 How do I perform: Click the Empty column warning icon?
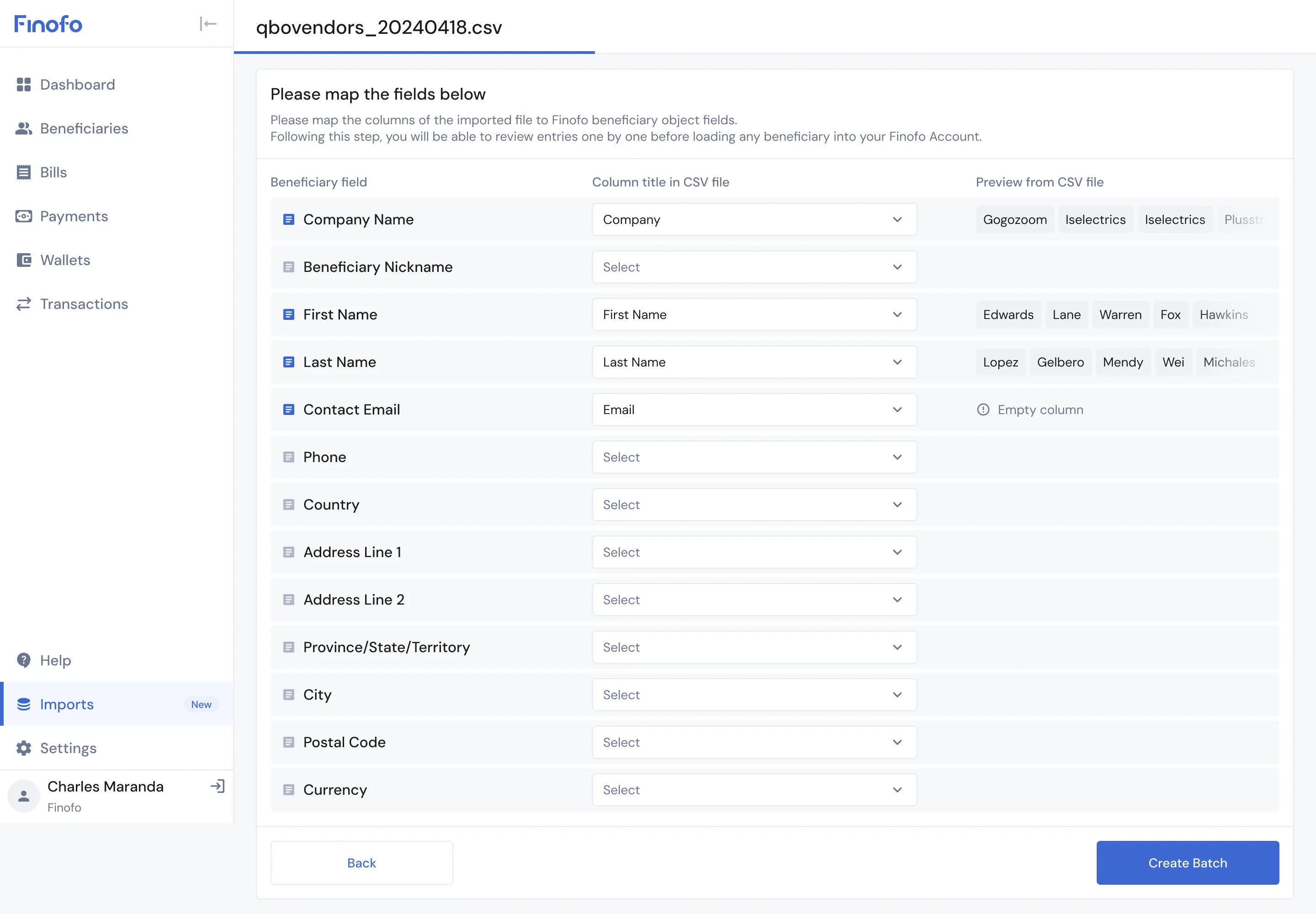point(983,409)
